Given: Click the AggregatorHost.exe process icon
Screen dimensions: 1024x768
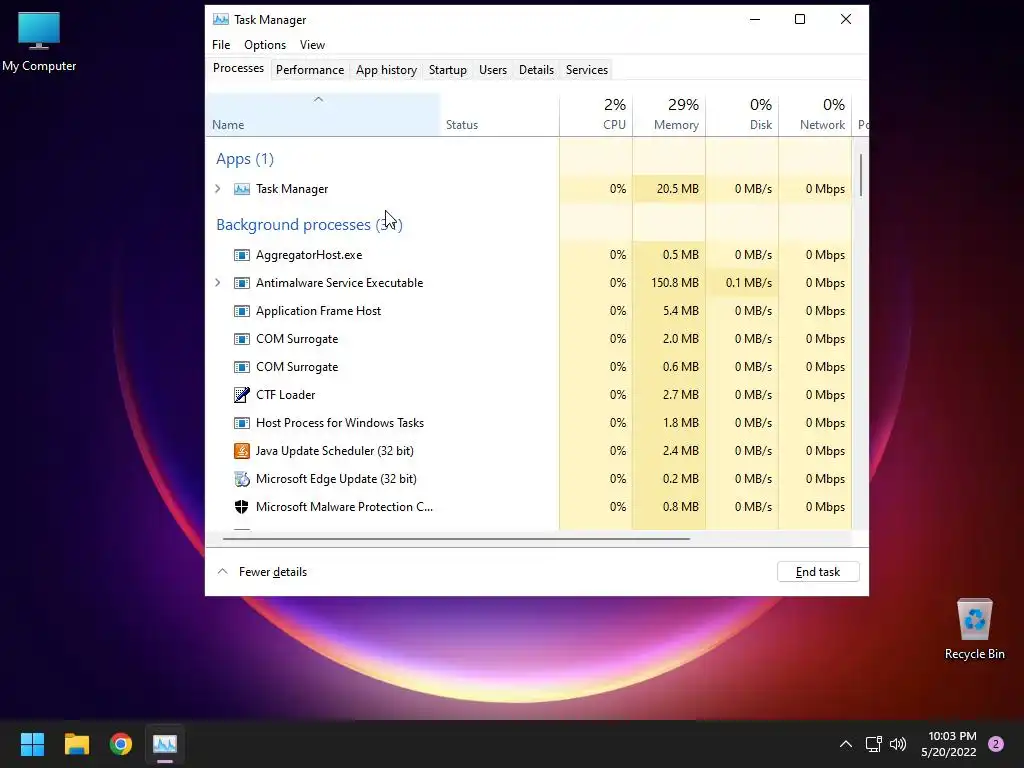Looking at the screenshot, I should coord(242,255).
